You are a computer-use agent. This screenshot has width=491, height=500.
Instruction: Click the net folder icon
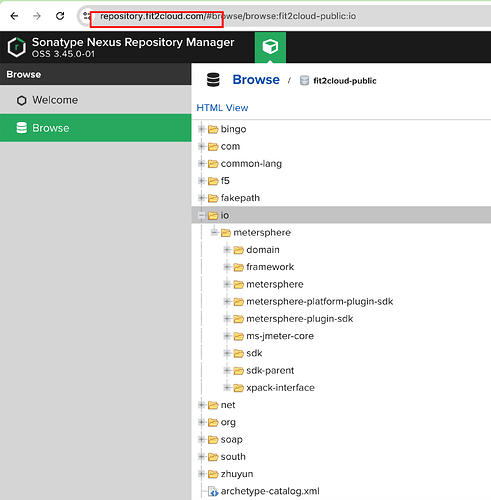(x=213, y=405)
